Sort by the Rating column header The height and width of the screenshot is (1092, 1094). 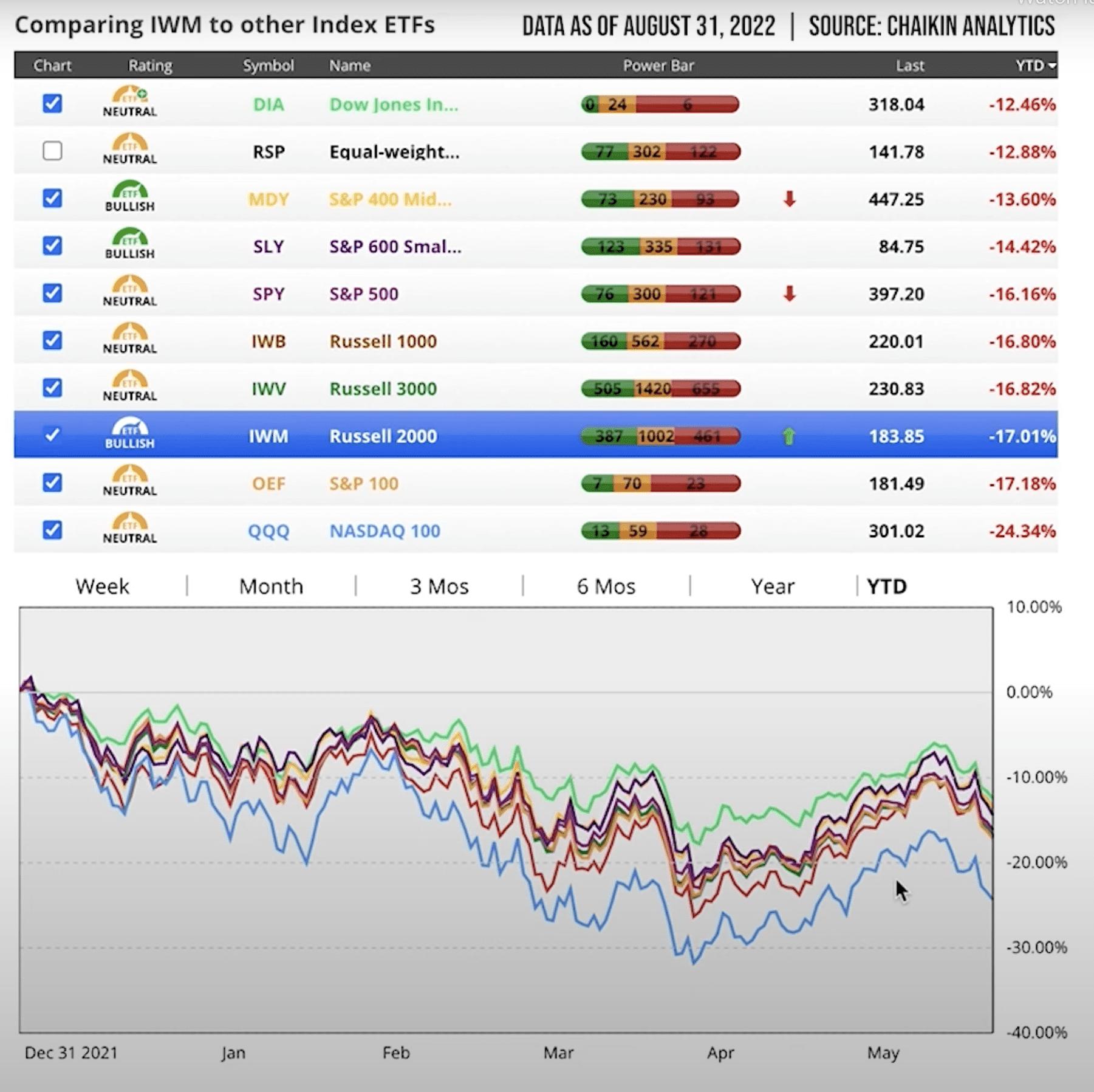[x=150, y=65]
